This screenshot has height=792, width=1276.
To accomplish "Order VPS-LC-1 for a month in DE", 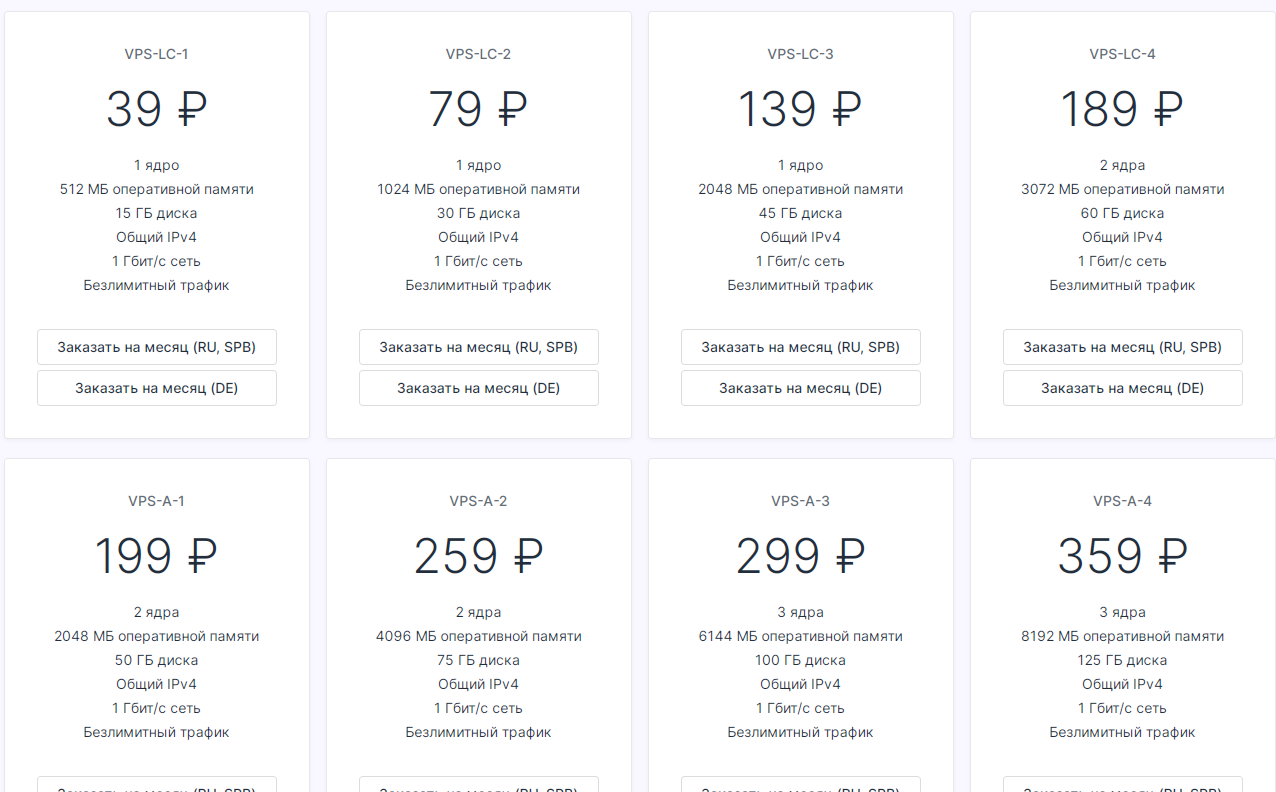I will (x=157, y=388).
